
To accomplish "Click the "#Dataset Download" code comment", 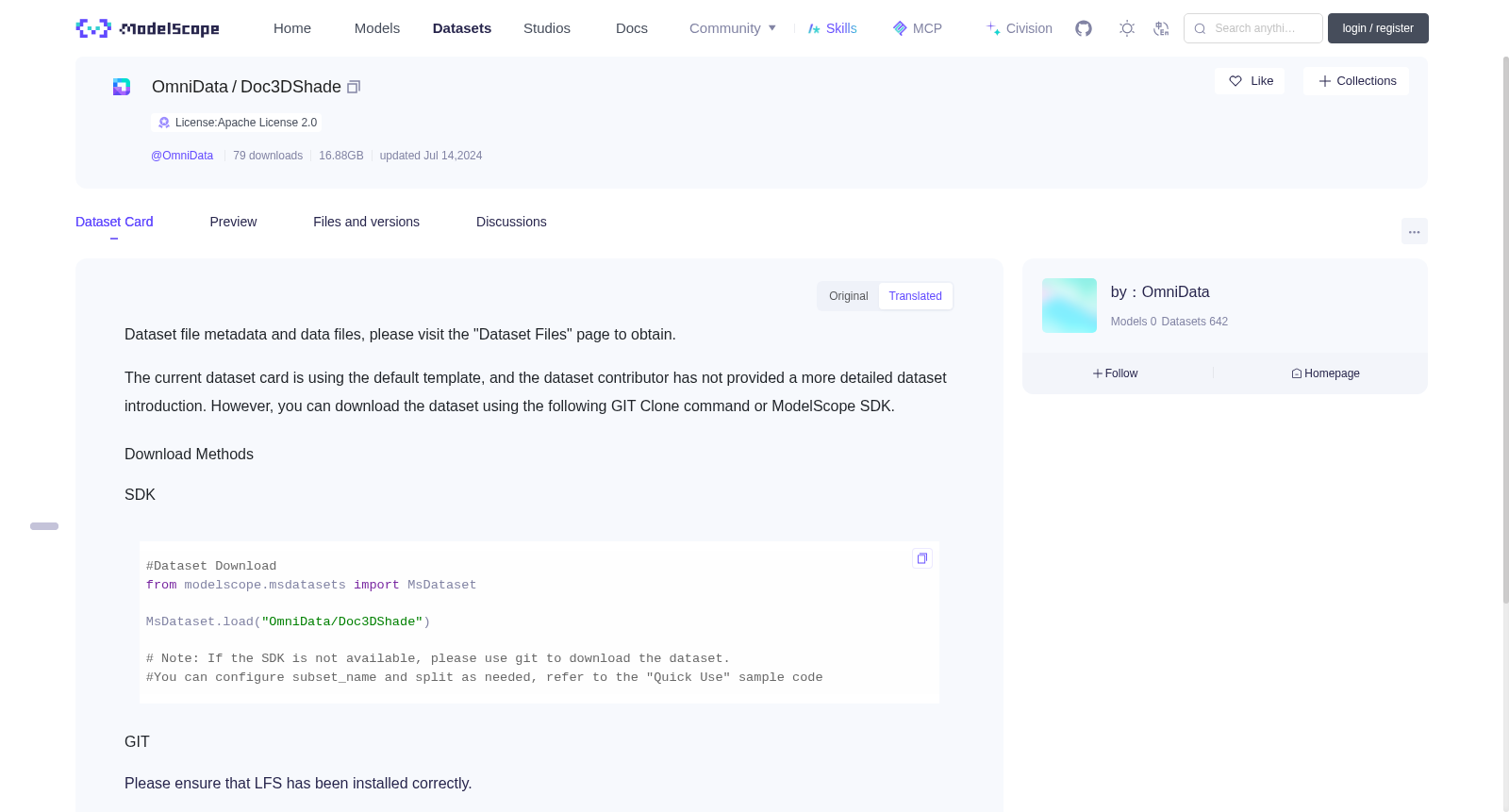I will tap(211, 566).
